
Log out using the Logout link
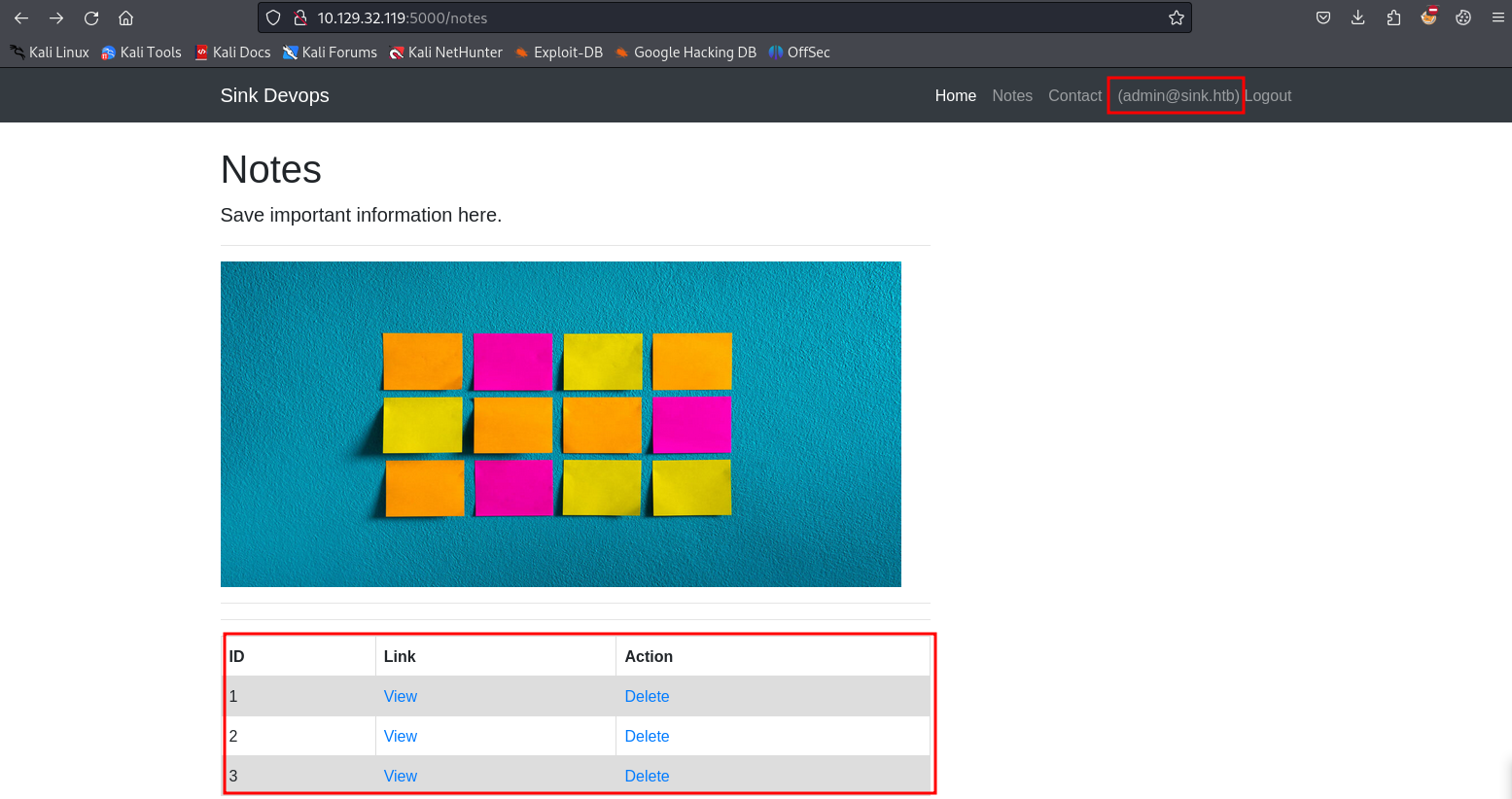pos(1268,95)
